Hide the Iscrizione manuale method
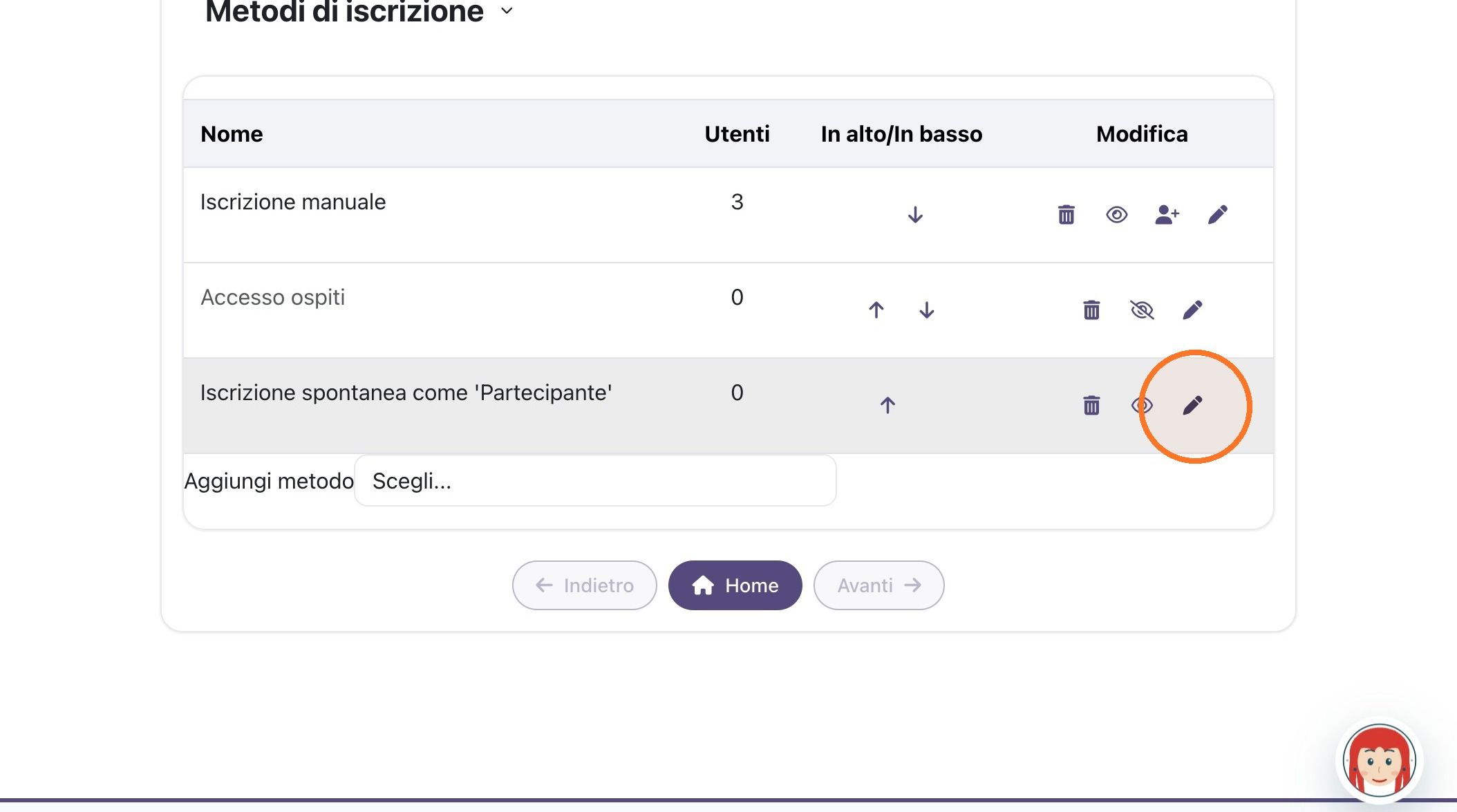This screenshot has height=812, width=1457. click(x=1116, y=215)
